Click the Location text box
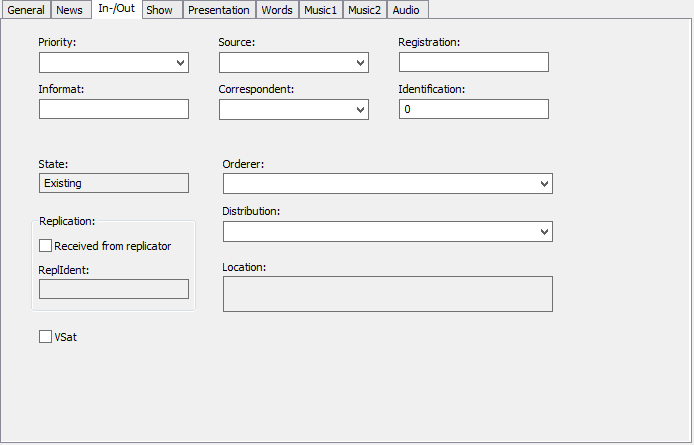This screenshot has width=694, height=445. click(387, 294)
